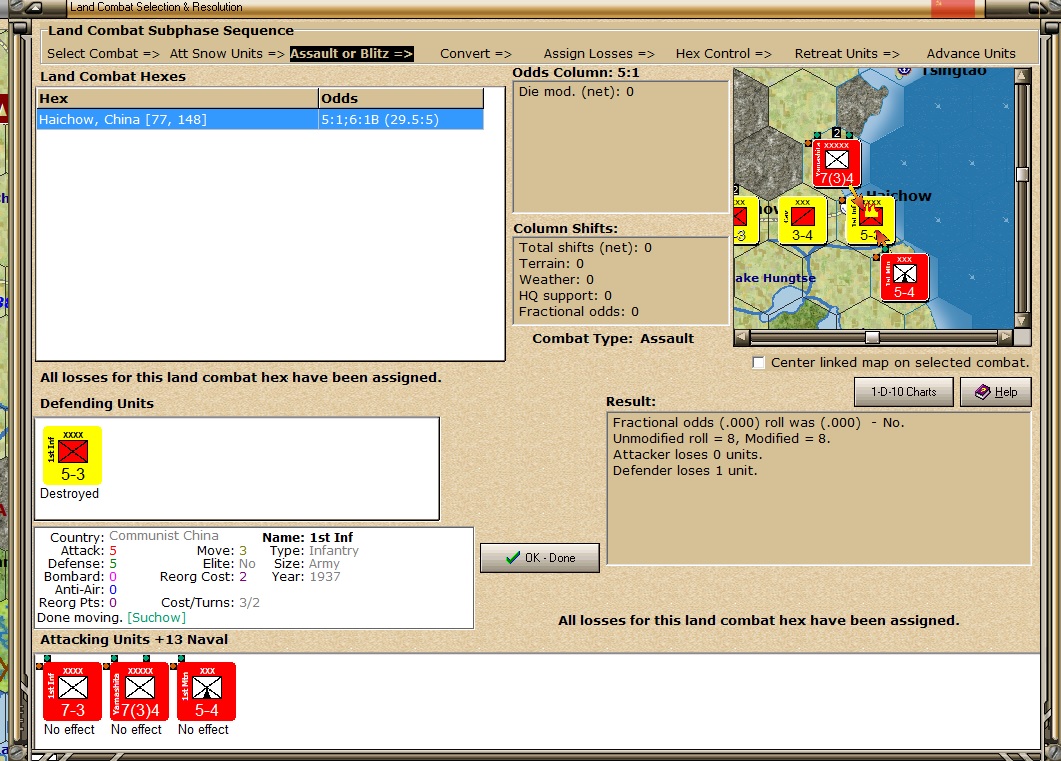Click the [Suchow] location link
Screen dimensions: 1061x761
tap(156, 618)
